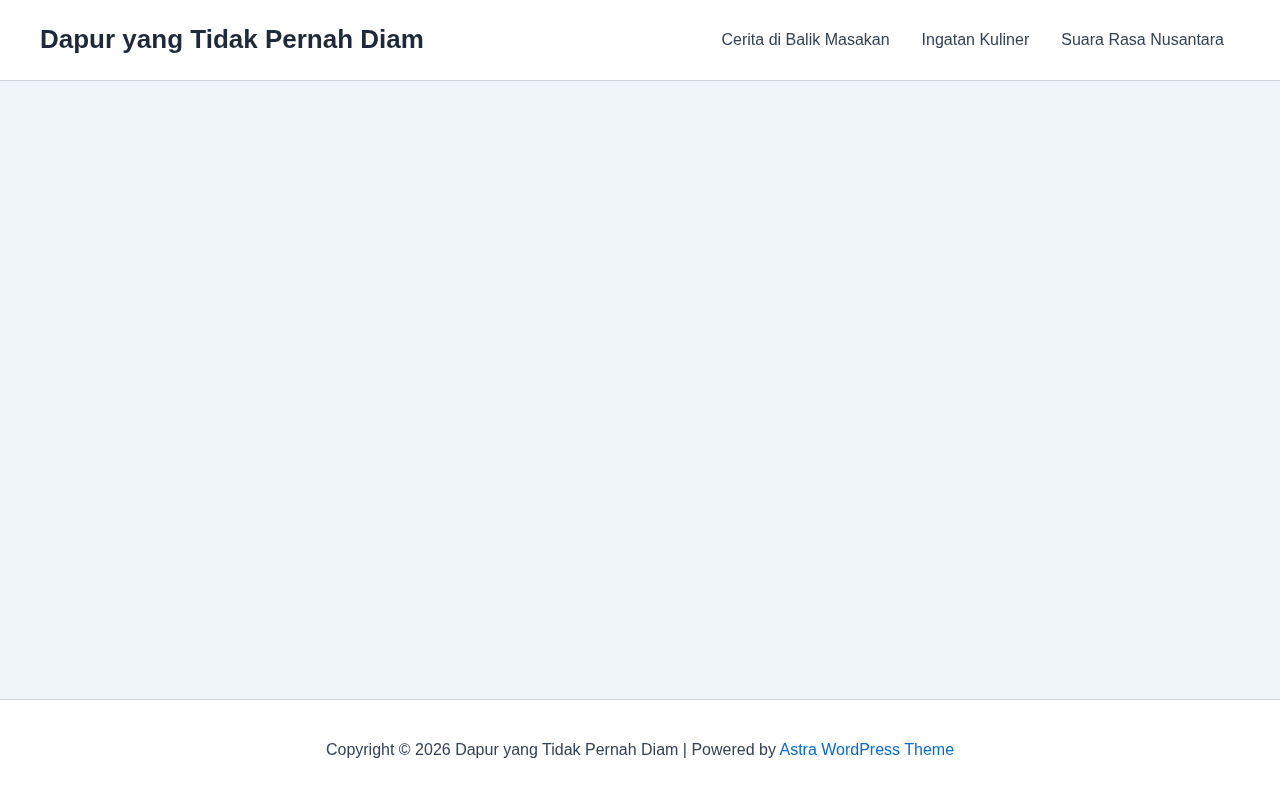The image size is (1280, 800).
Task: Click the empty main content area
Action: coord(640,390)
